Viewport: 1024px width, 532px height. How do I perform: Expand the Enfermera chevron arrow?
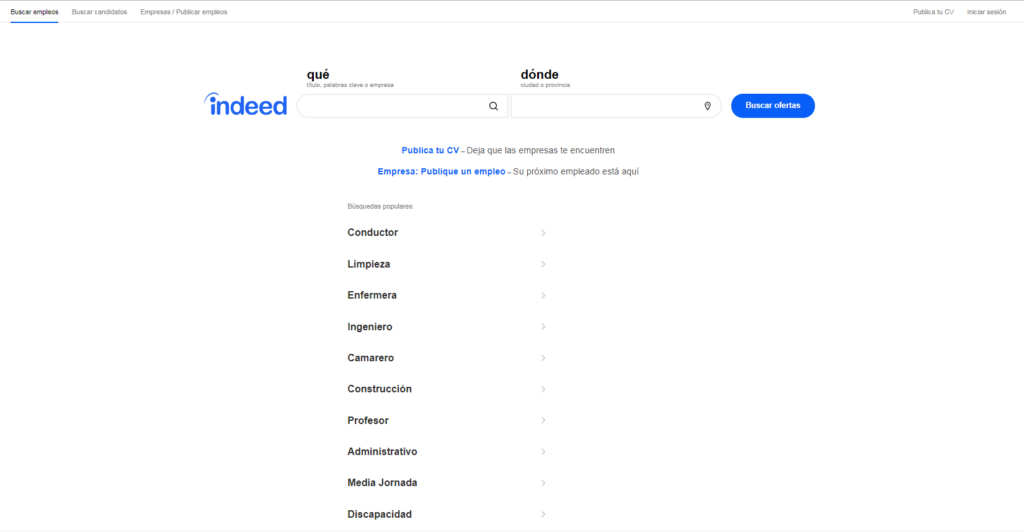[543, 296]
